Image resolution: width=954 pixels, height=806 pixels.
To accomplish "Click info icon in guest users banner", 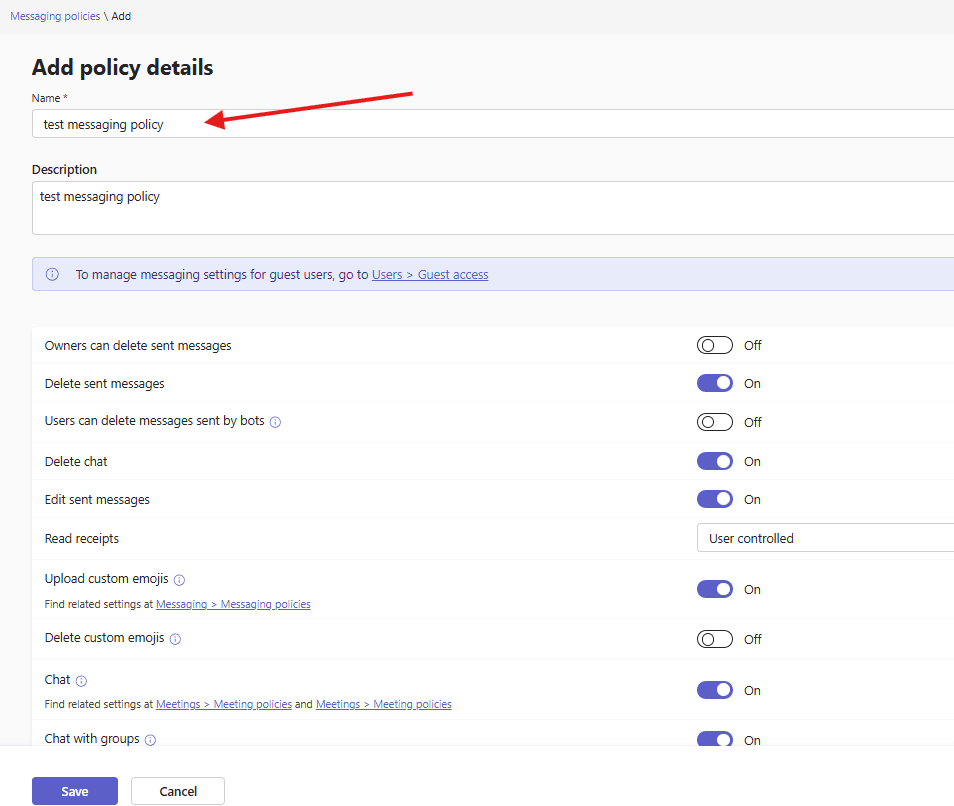I will point(52,274).
